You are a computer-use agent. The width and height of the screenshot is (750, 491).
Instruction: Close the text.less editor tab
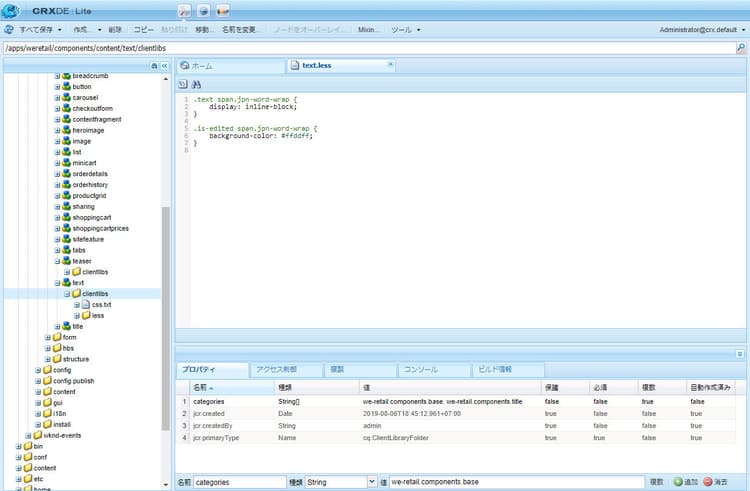click(x=390, y=65)
